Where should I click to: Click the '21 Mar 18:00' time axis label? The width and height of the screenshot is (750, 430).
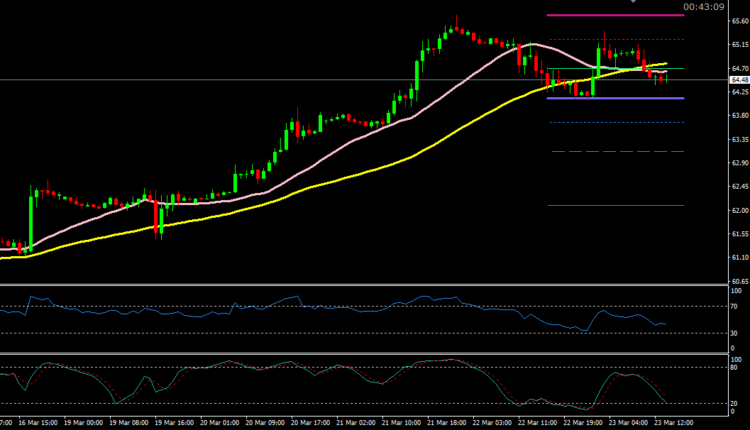[448, 423]
